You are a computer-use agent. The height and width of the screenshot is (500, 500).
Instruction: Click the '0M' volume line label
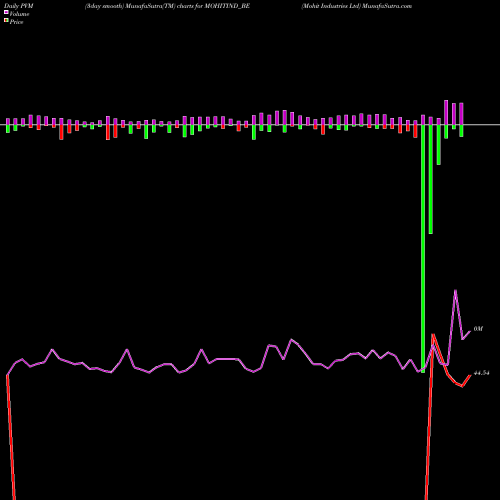[x=478, y=329]
